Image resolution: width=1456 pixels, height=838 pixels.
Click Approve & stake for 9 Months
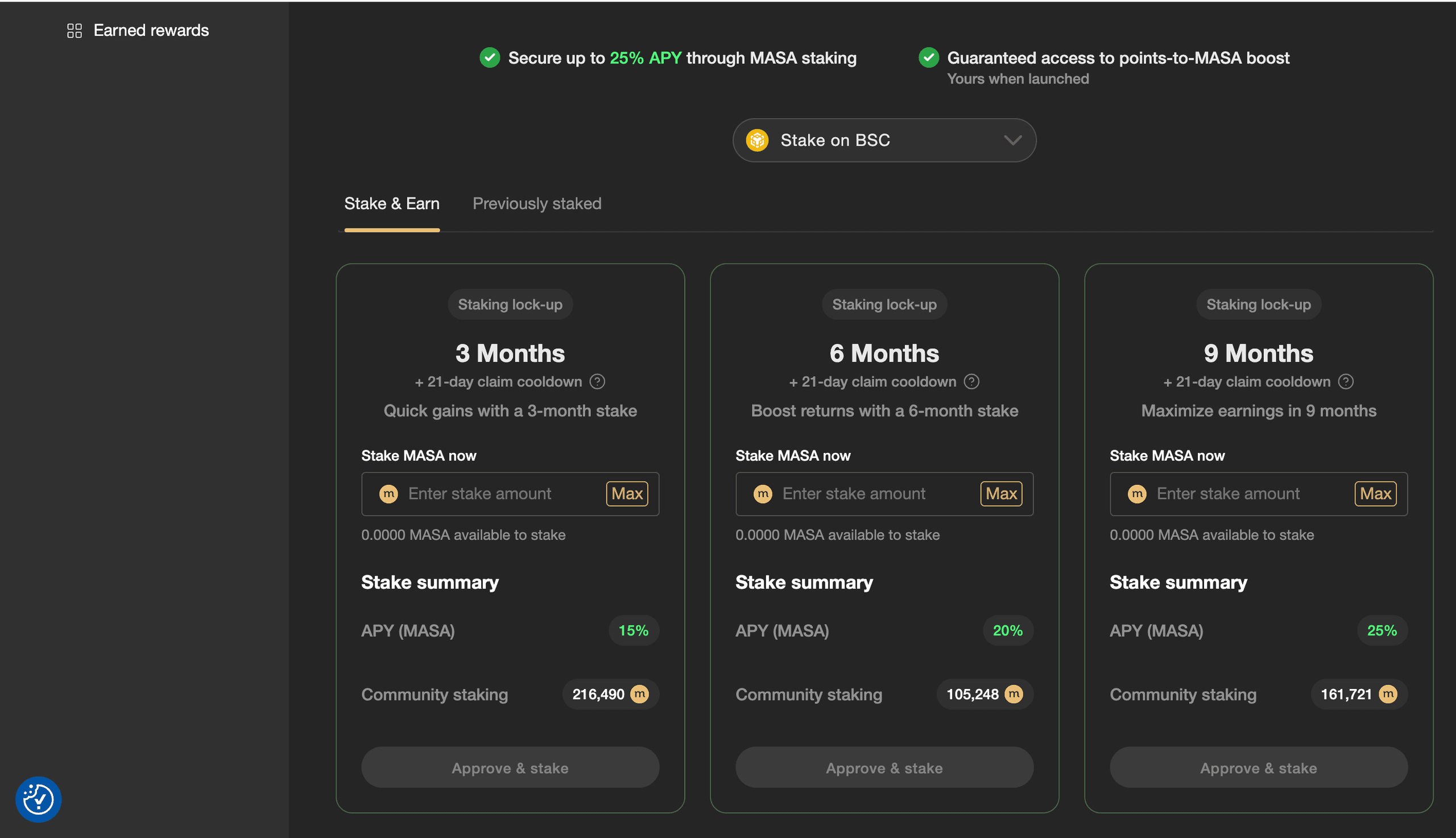point(1258,768)
